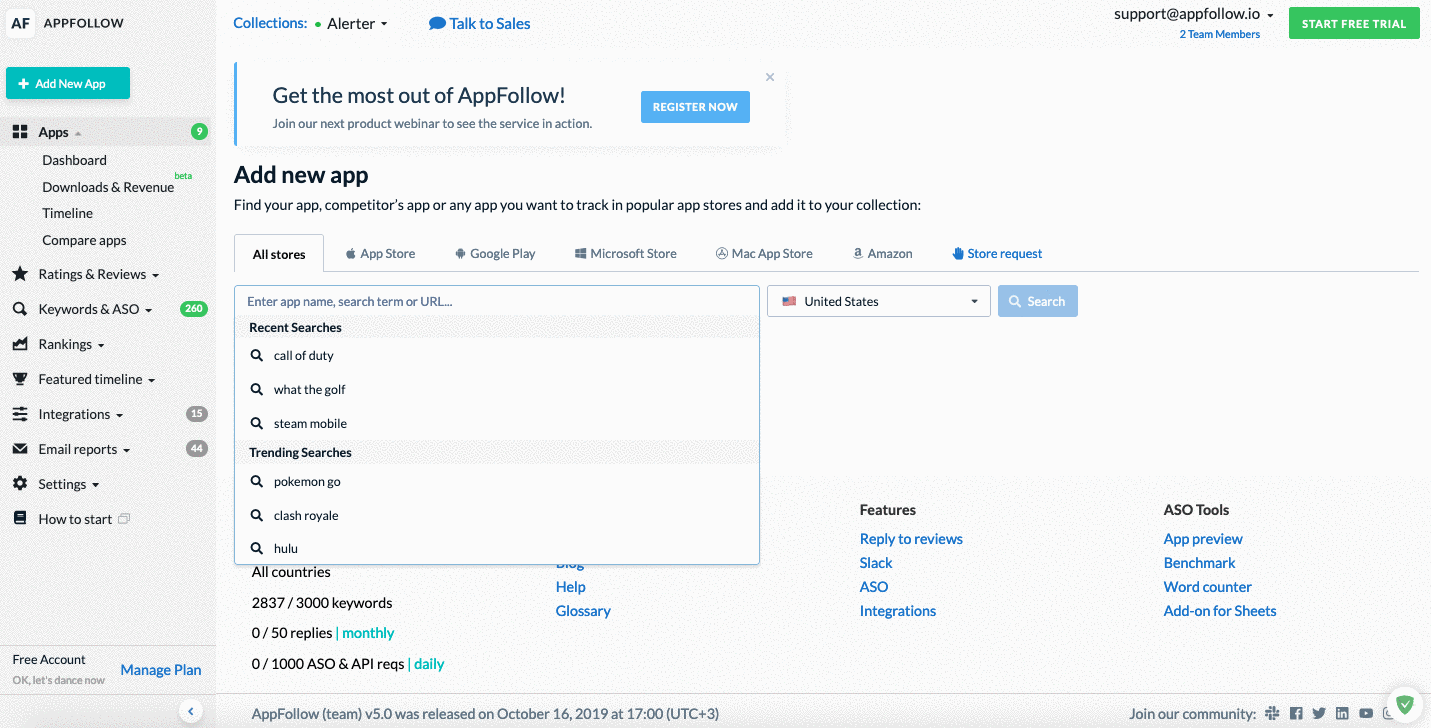Image resolution: width=1431 pixels, height=728 pixels.
Task: Click the Keywords & ASO magnifier icon
Action: (20, 309)
